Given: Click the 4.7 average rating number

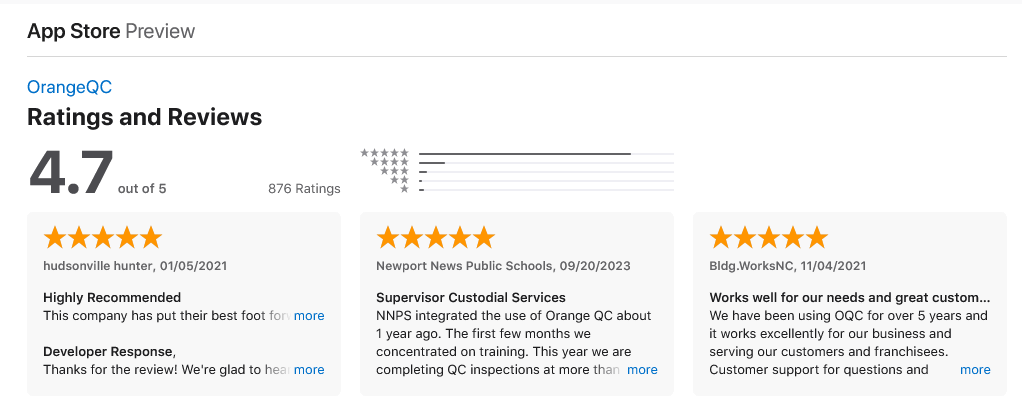Looking at the screenshot, I should (x=71, y=174).
